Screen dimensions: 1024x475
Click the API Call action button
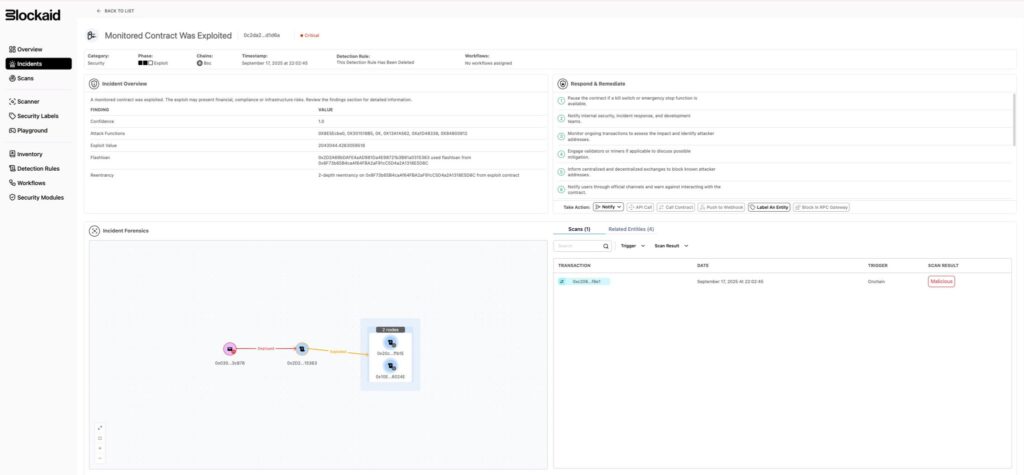[640, 207]
